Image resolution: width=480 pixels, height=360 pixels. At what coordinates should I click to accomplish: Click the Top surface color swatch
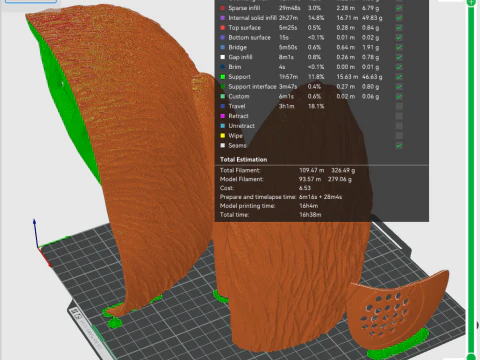(x=223, y=28)
